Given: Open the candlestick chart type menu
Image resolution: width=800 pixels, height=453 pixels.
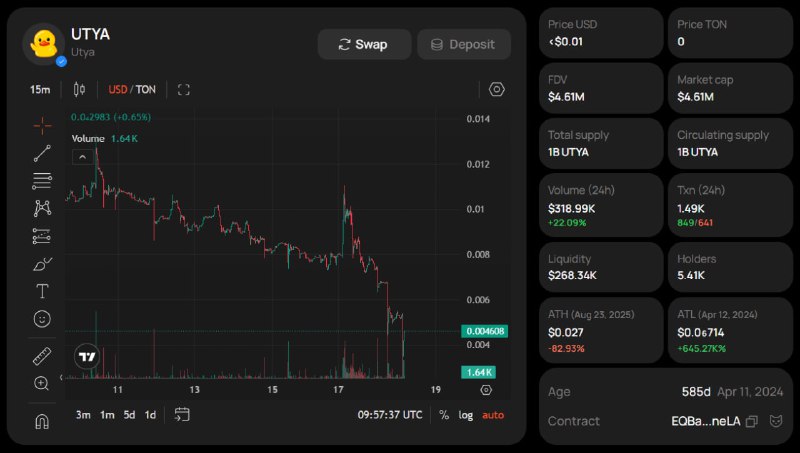Looking at the screenshot, I should [x=80, y=90].
